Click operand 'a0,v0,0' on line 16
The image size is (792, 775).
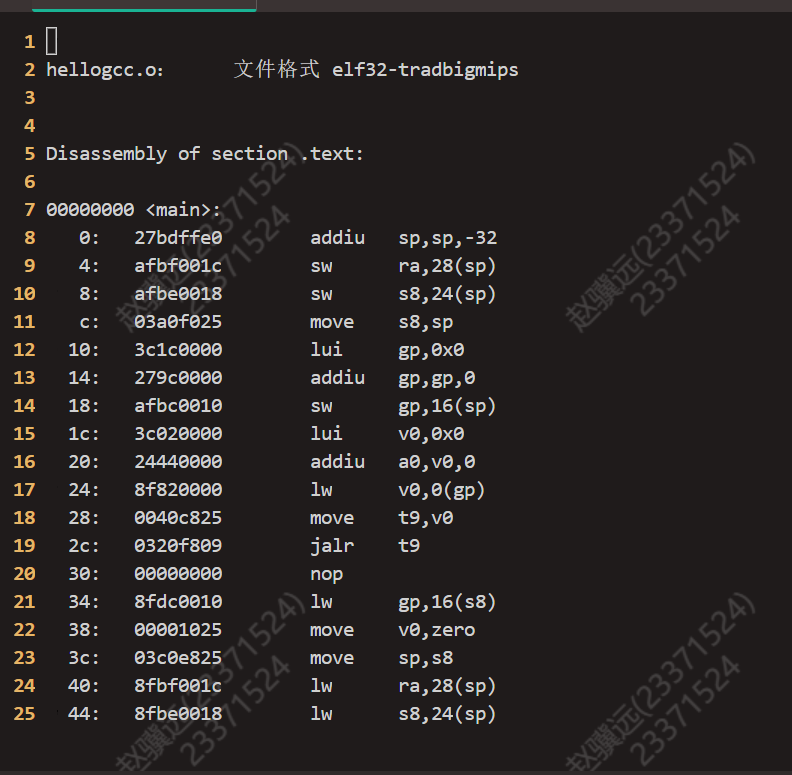[x=436, y=462]
